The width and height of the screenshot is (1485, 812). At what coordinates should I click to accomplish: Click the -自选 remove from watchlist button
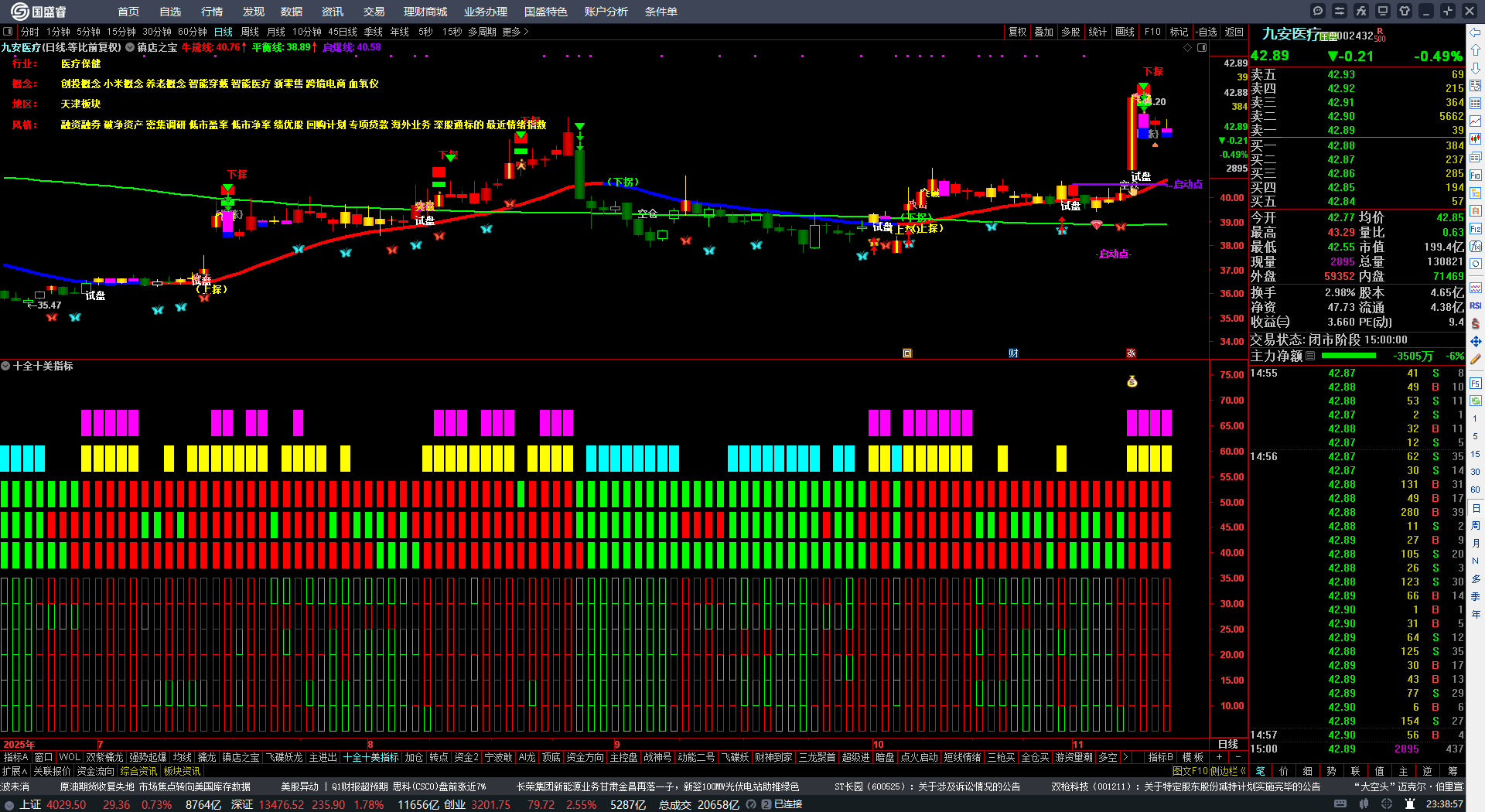coord(1207,32)
